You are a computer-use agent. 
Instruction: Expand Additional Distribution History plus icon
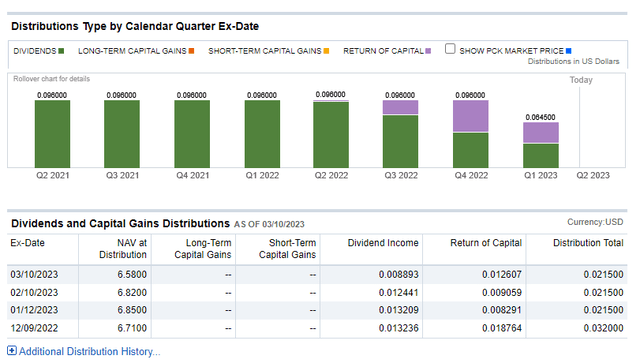click(12, 350)
